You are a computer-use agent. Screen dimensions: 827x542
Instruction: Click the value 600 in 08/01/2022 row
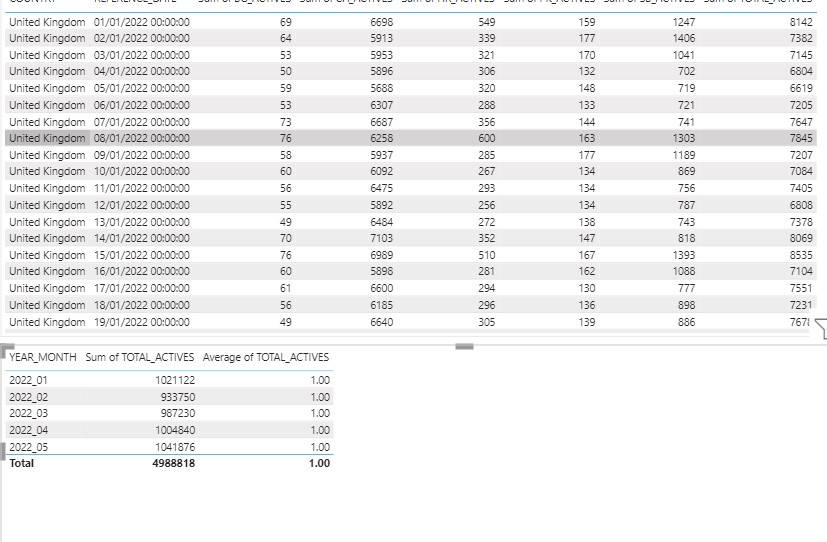(487, 138)
